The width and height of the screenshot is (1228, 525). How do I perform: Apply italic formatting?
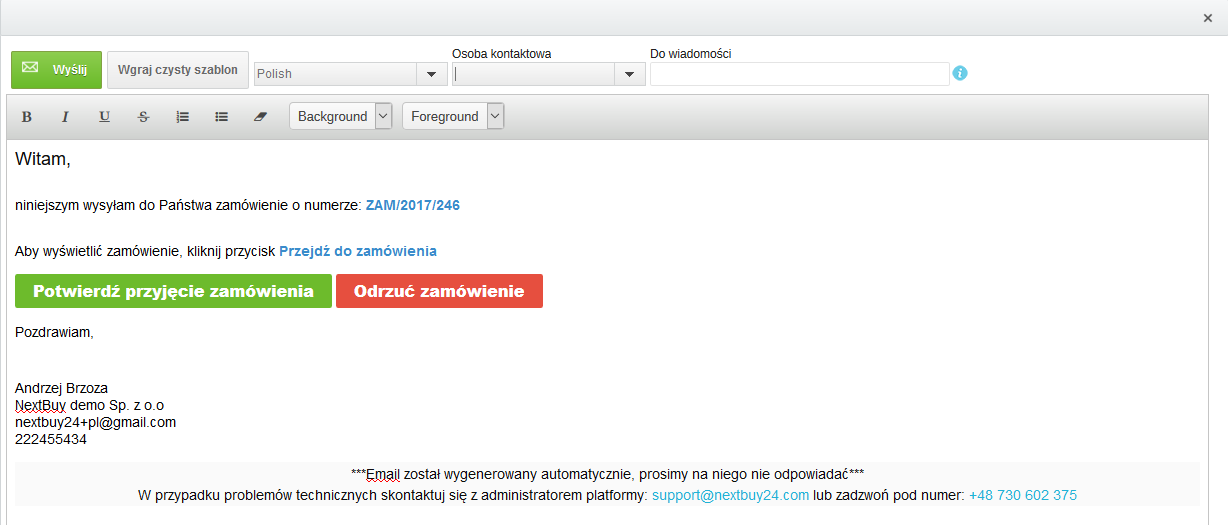click(x=65, y=117)
